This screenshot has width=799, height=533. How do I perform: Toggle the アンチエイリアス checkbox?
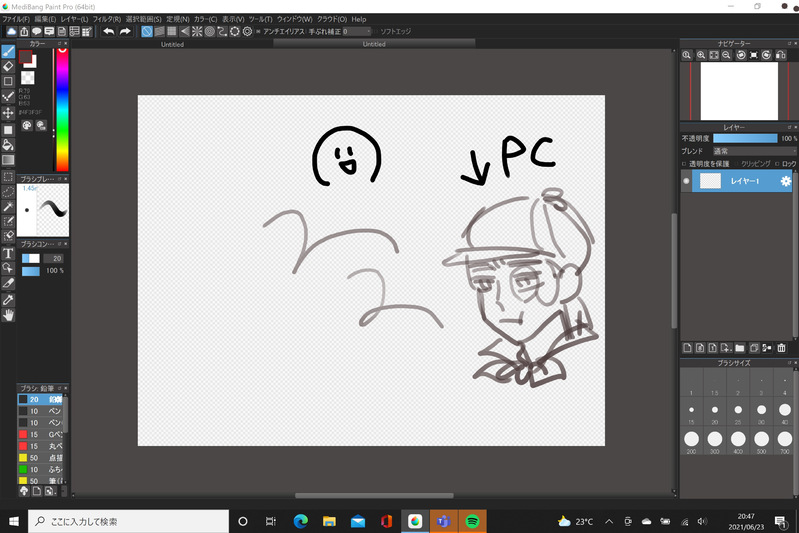click(x=258, y=32)
